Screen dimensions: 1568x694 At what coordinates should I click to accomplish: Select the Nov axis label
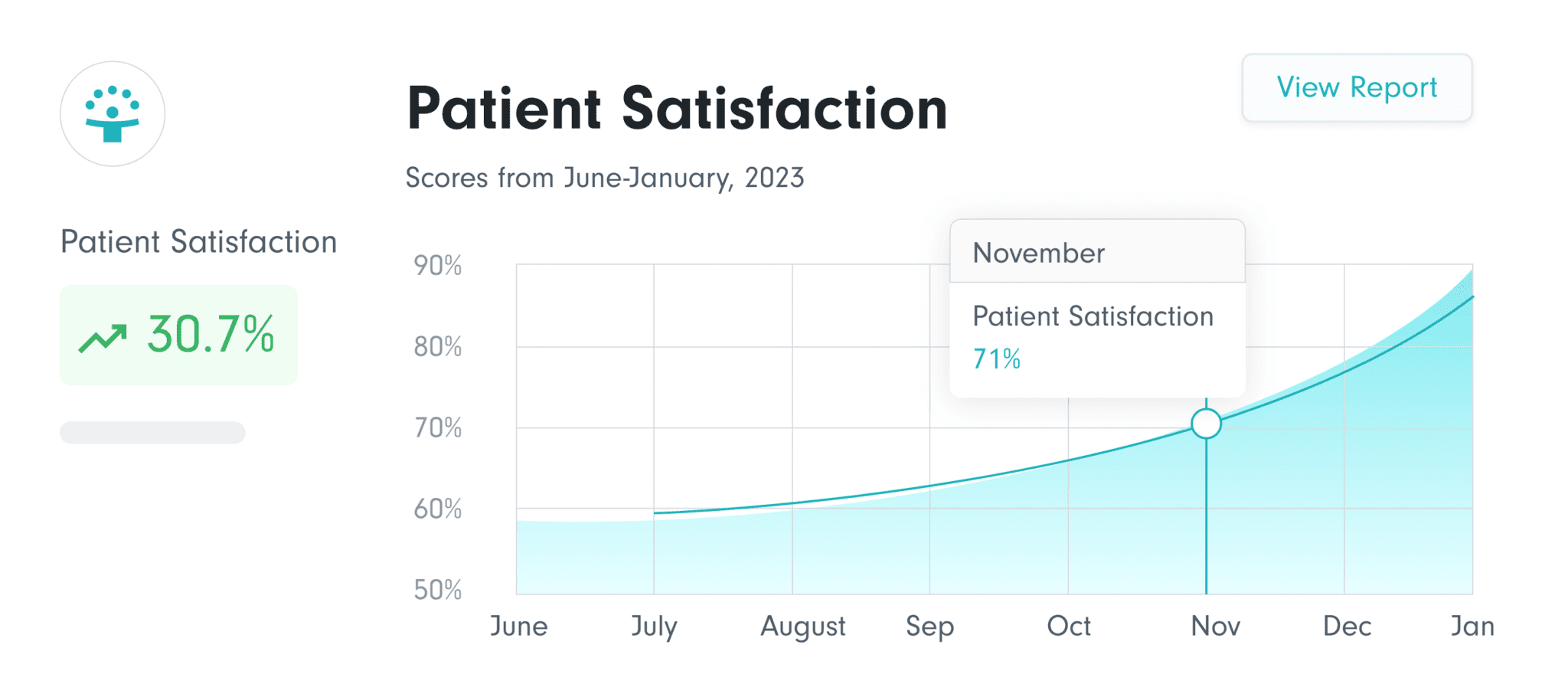pyautogui.click(x=1215, y=627)
